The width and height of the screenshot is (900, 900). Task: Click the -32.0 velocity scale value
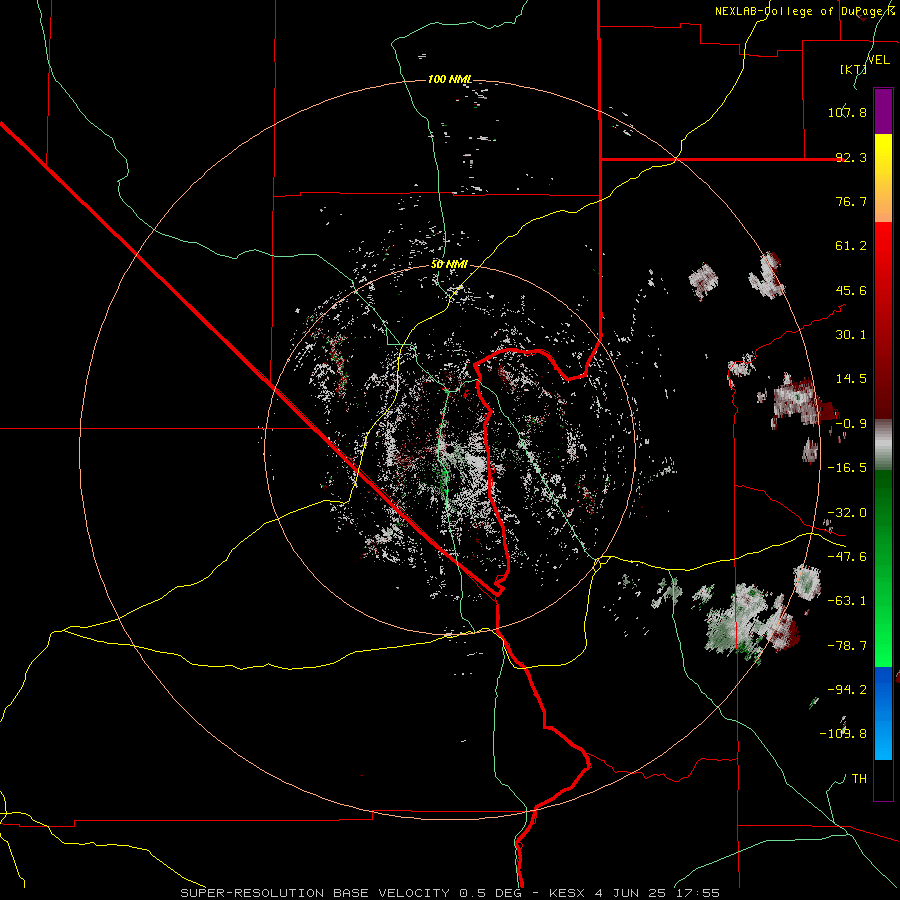pyautogui.click(x=847, y=513)
